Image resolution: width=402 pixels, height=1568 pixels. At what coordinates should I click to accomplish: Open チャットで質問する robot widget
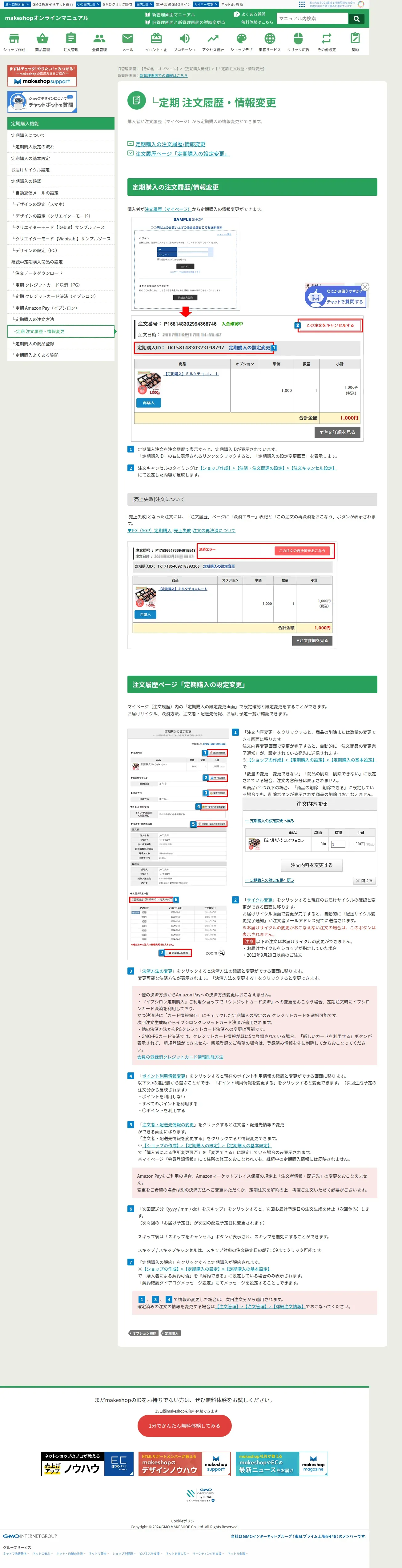[x=336, y=296]
